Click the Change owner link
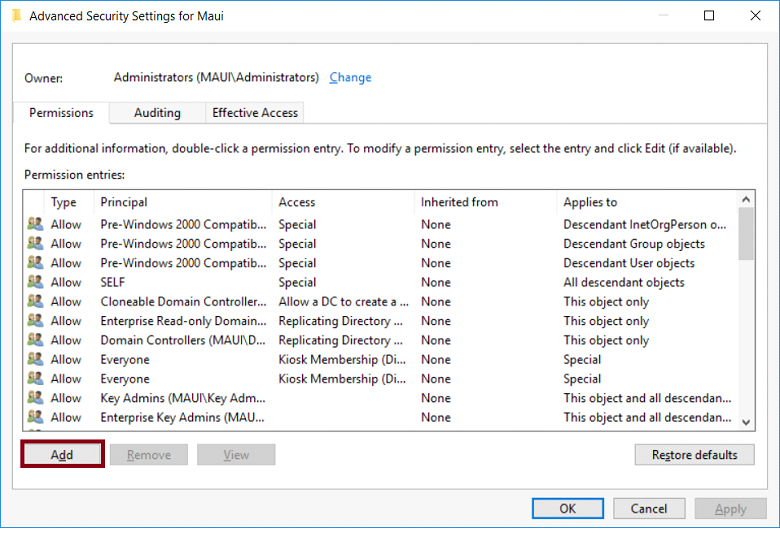The width and height of the screenshot is (780, 545). pyautogui.click(x=350, y=77)
